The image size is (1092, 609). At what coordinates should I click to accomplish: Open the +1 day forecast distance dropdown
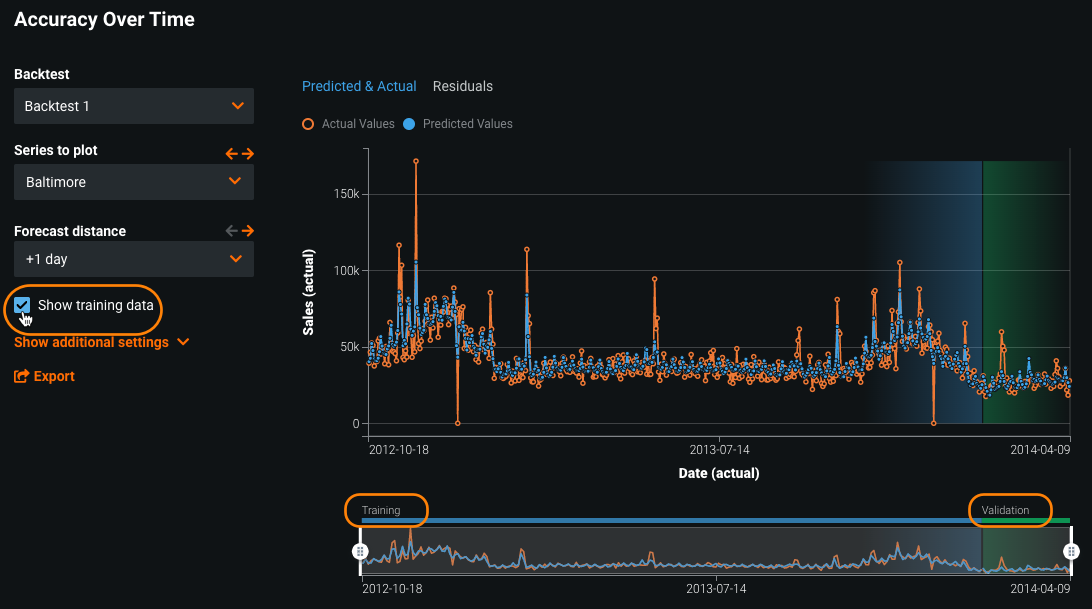pos(134,259)
